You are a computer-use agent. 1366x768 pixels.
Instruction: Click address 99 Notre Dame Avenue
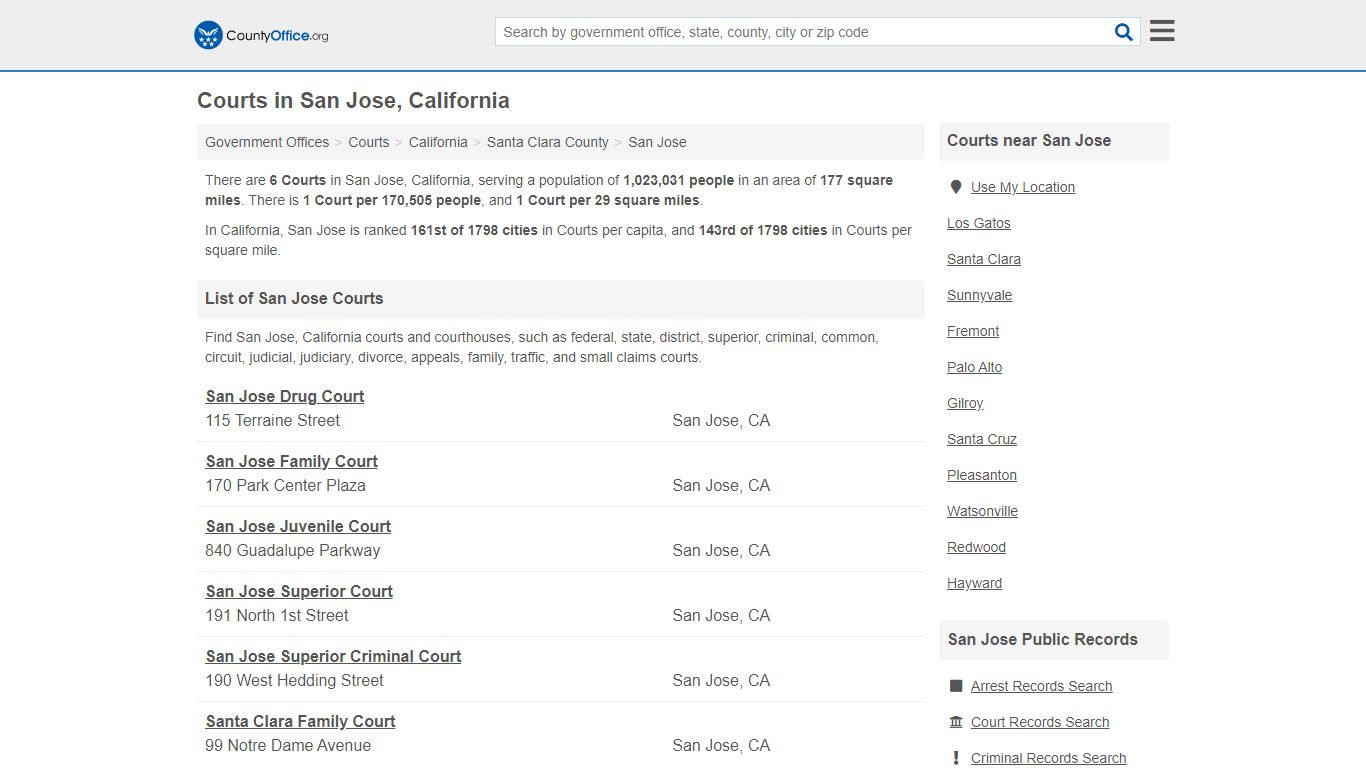point(288,745)
